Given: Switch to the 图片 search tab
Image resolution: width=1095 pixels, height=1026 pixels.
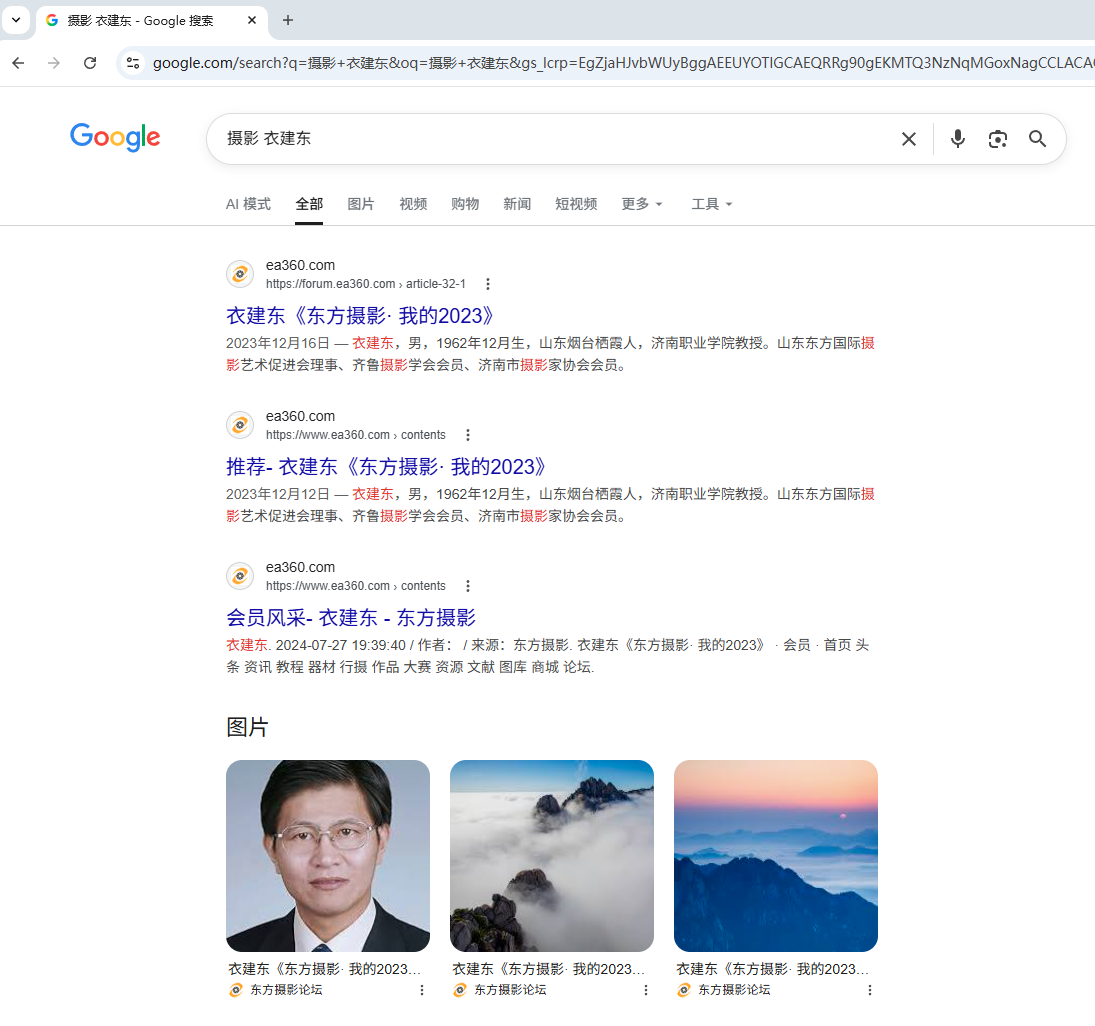Looking at the screenshot, I should 360,204.
